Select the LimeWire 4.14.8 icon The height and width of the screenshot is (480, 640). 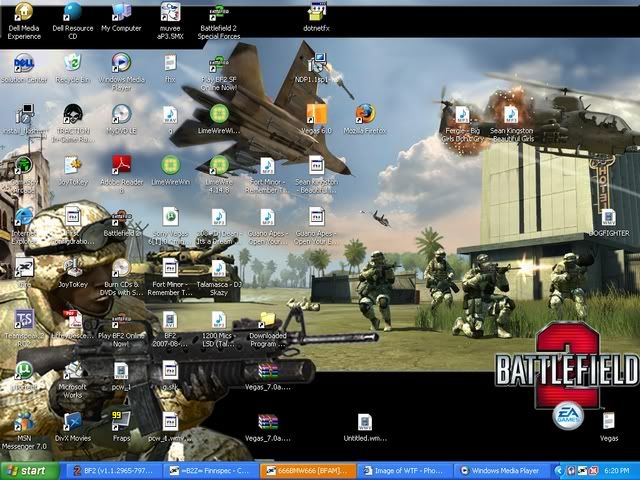point(219,175)
